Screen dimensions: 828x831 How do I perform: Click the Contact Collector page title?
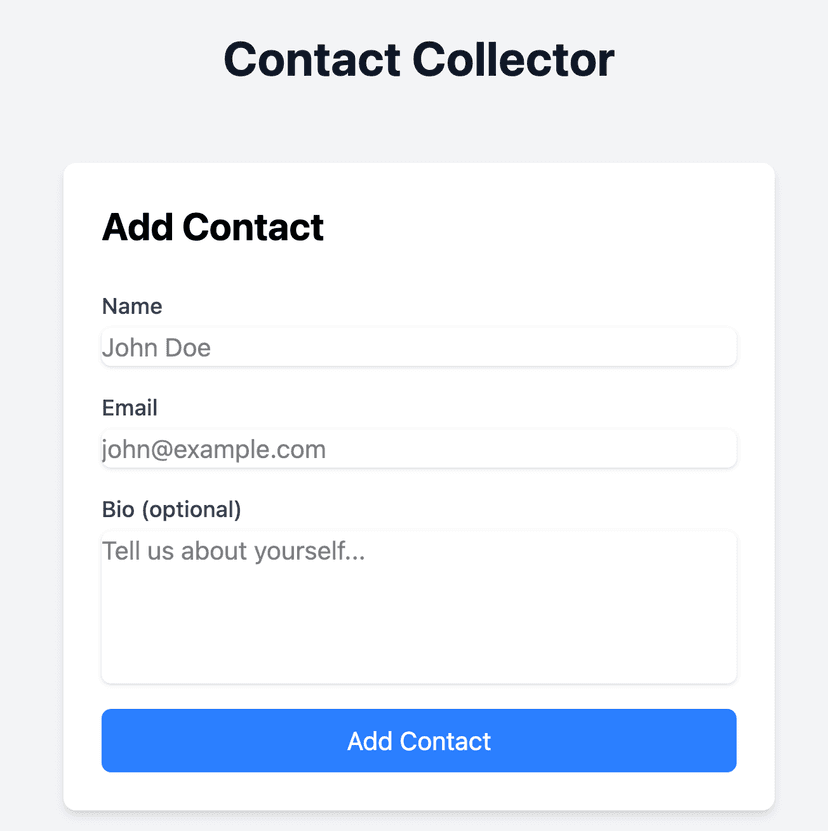point(419,59)
